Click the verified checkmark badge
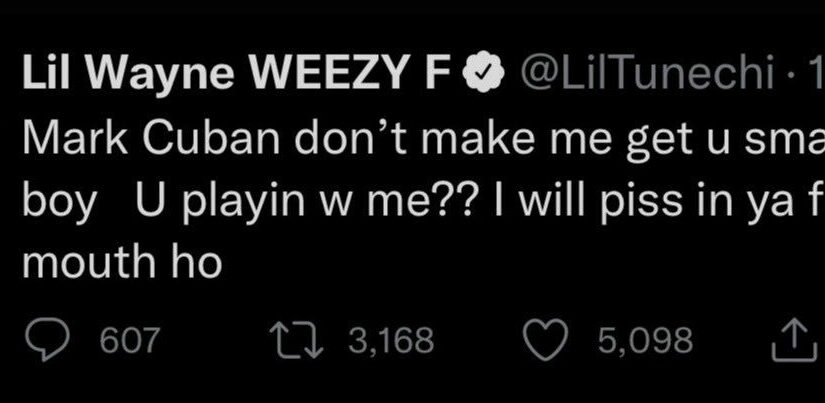825x403 pixels. click(x=484, y=74)
